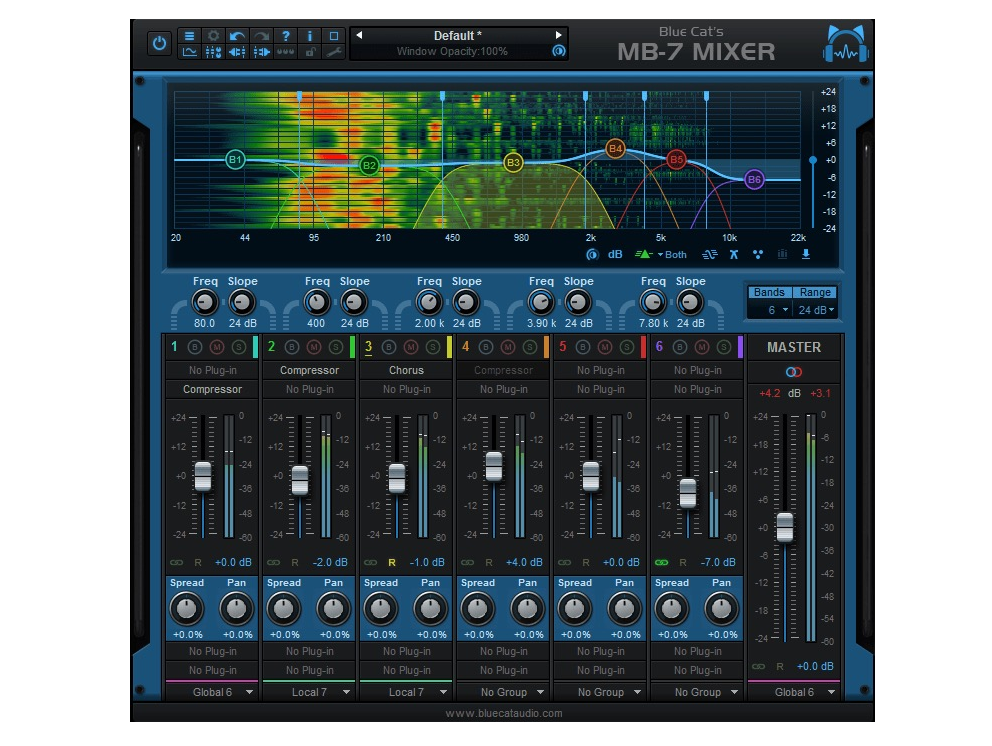Mute band 2 with its M button

(314, 347)
